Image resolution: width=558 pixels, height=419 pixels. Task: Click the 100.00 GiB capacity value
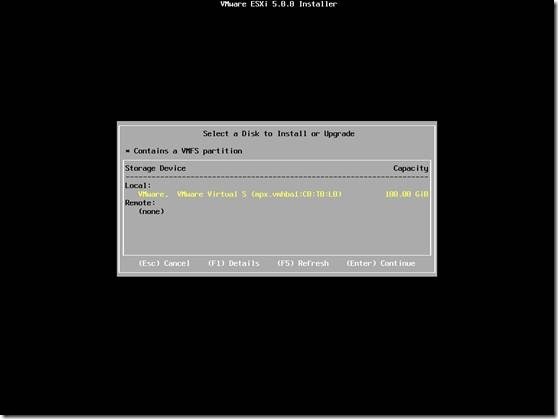407,194
